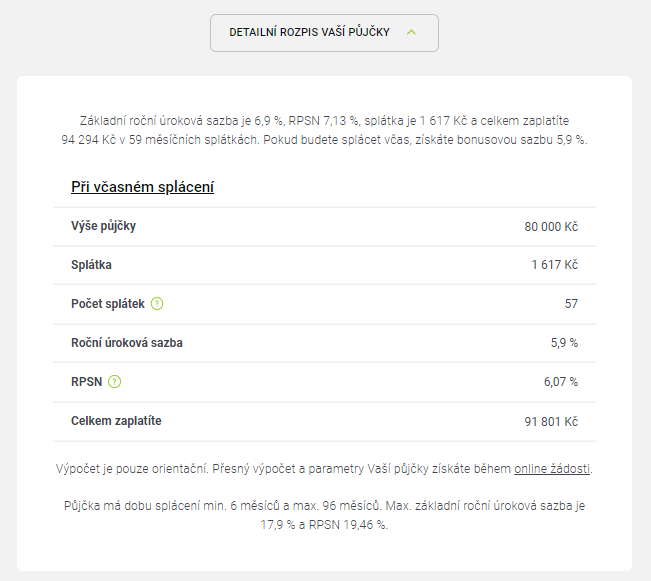
Task: Select the Splátka row label
Action: (91, 265)
